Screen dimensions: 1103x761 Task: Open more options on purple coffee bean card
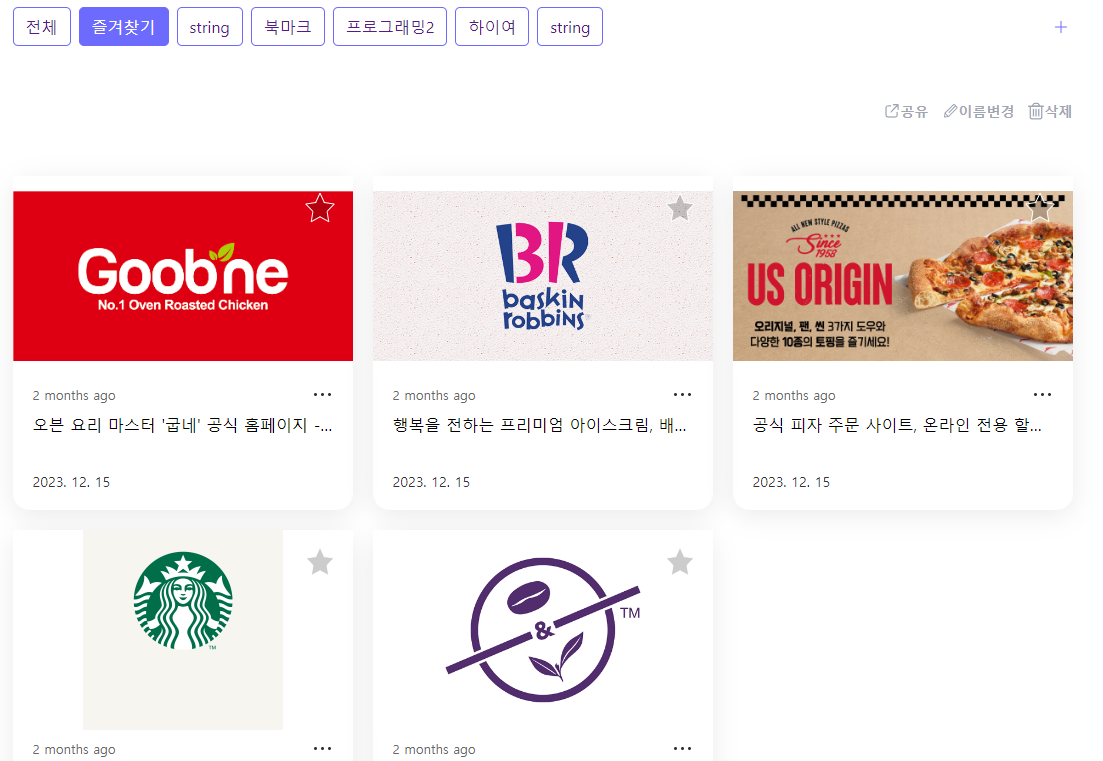(682, 748)
